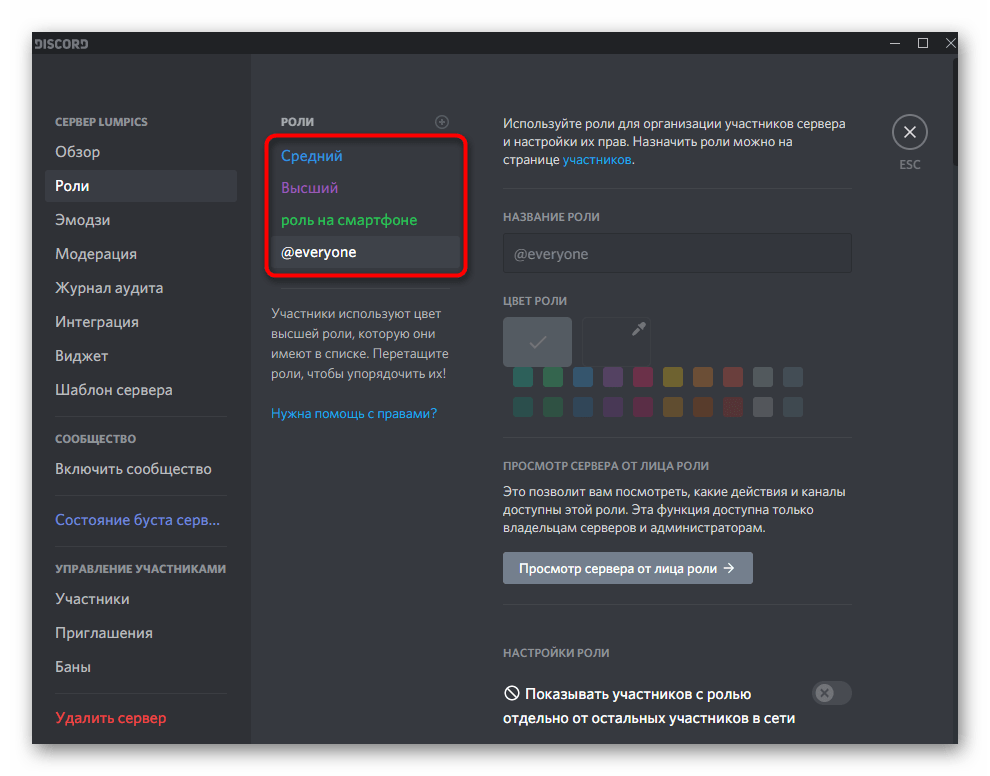This screenshot has width=990, height=776.
Task: Toggle showing role members separately
Action: 831,693
